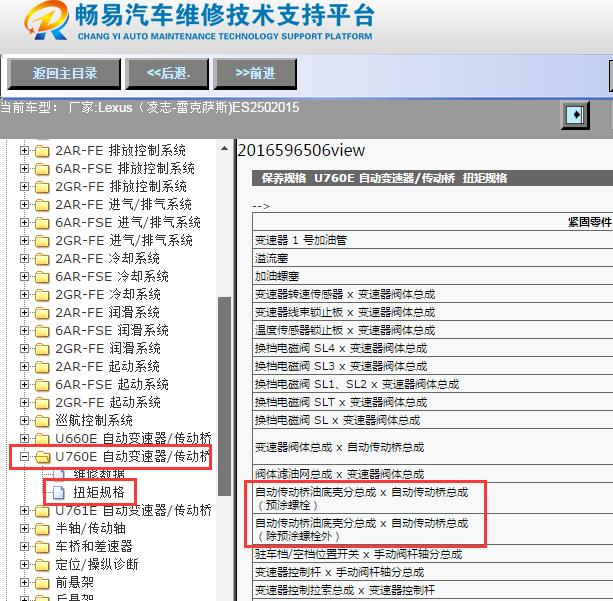613x601 pixels.
Task: Click the open U760E folder icon
Action: coord(42,457)
